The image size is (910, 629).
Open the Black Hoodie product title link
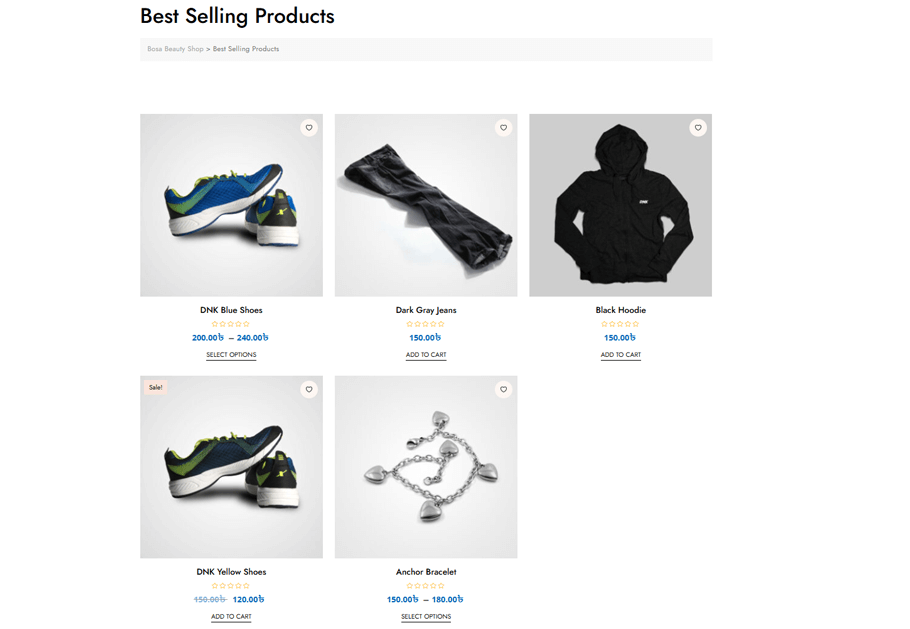click(620, 310)
